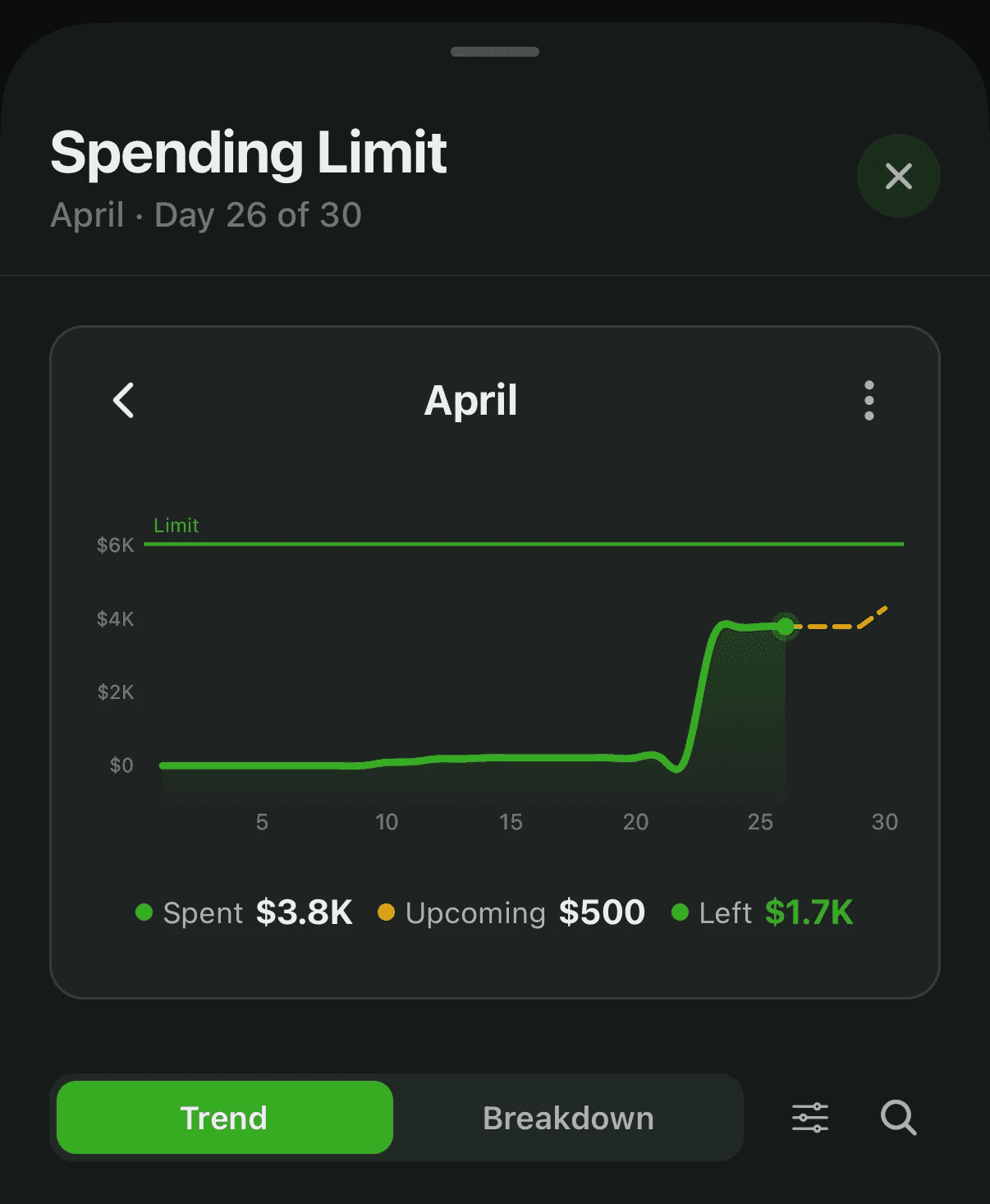Select the Trend tab
The width and height of the screenshot is (990, 1204).
(x=225, y=1118)
